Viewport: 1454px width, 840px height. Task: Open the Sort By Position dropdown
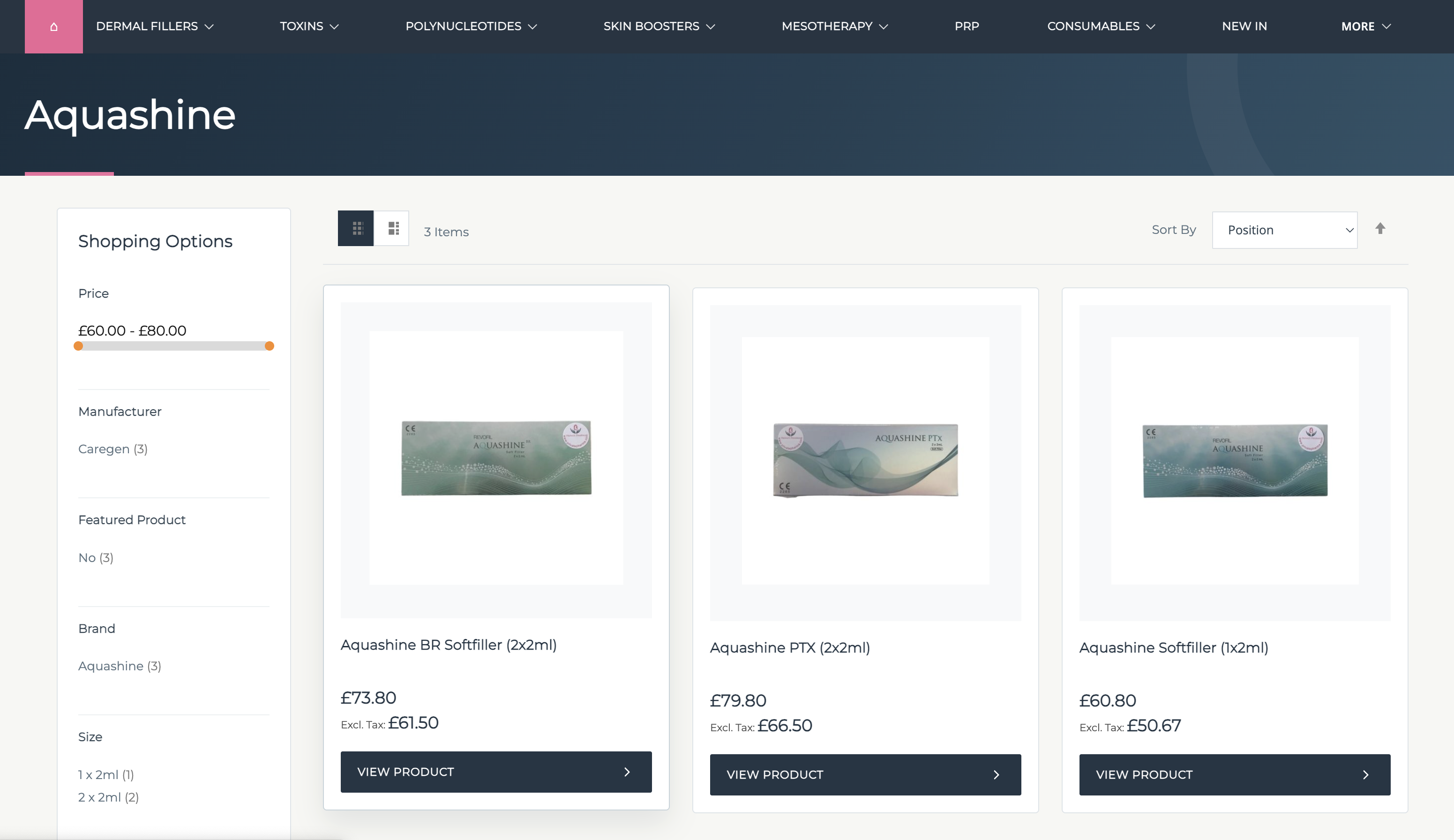[1284, 230]
